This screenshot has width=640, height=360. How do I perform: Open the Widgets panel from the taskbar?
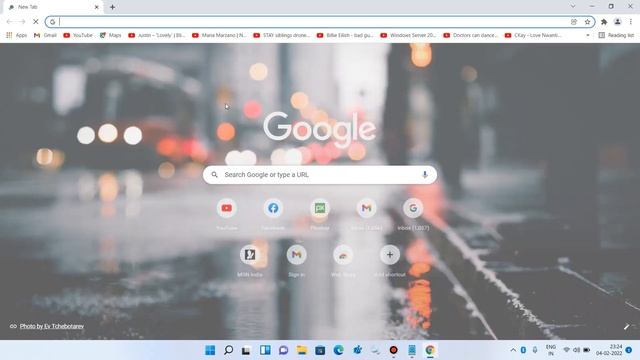[x=265, y=350]
